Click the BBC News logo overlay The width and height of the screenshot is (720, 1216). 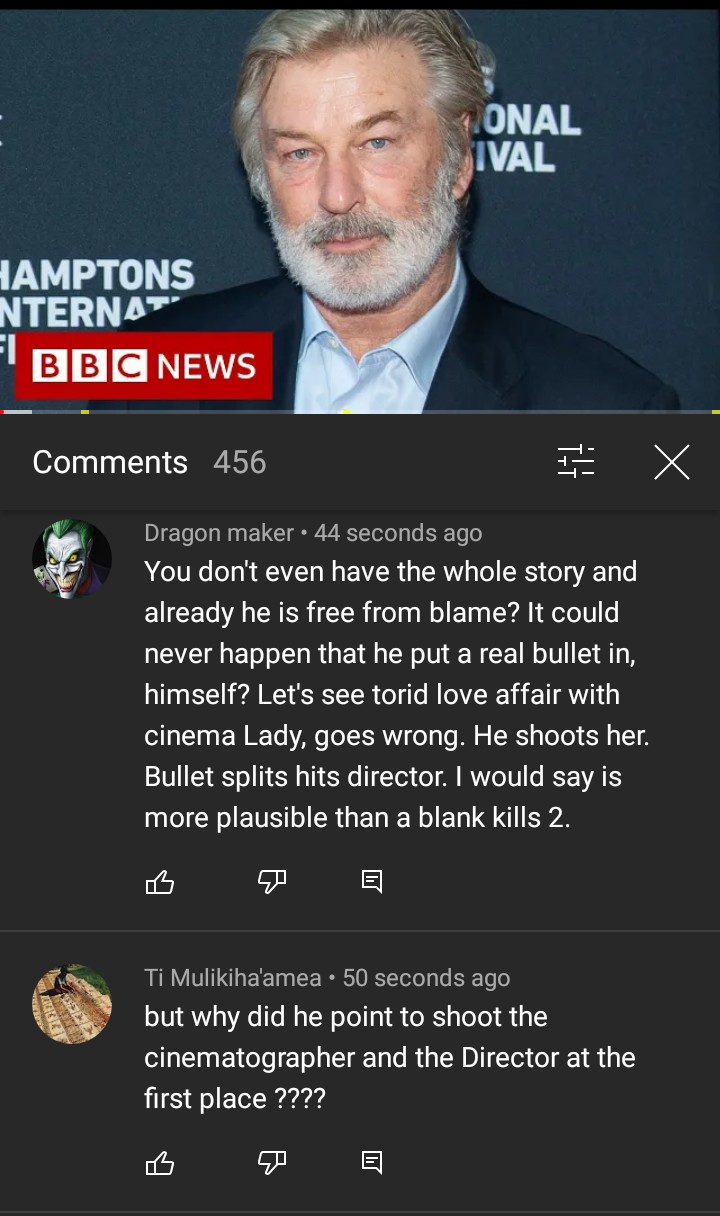pos(143,366)
